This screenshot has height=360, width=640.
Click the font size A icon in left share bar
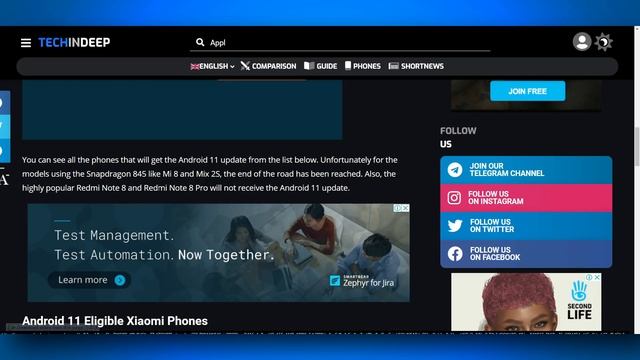click(x=4, y=179)
